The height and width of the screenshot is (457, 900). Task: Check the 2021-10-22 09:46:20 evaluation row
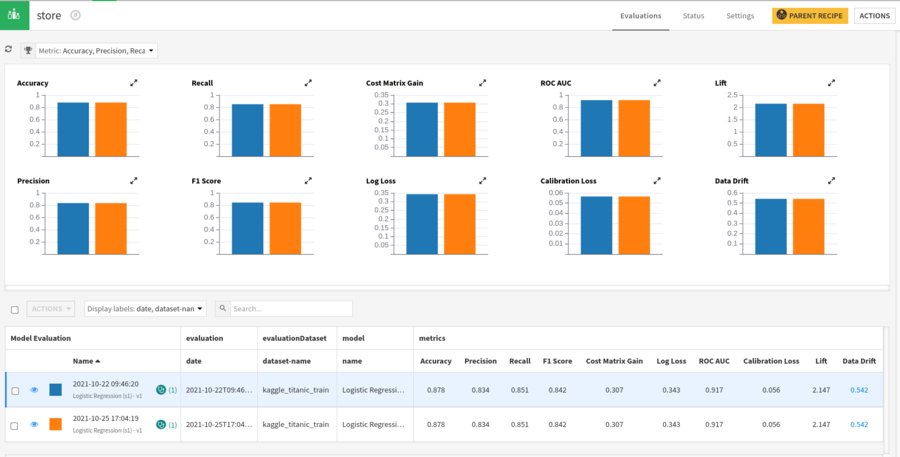pos(15,391)
